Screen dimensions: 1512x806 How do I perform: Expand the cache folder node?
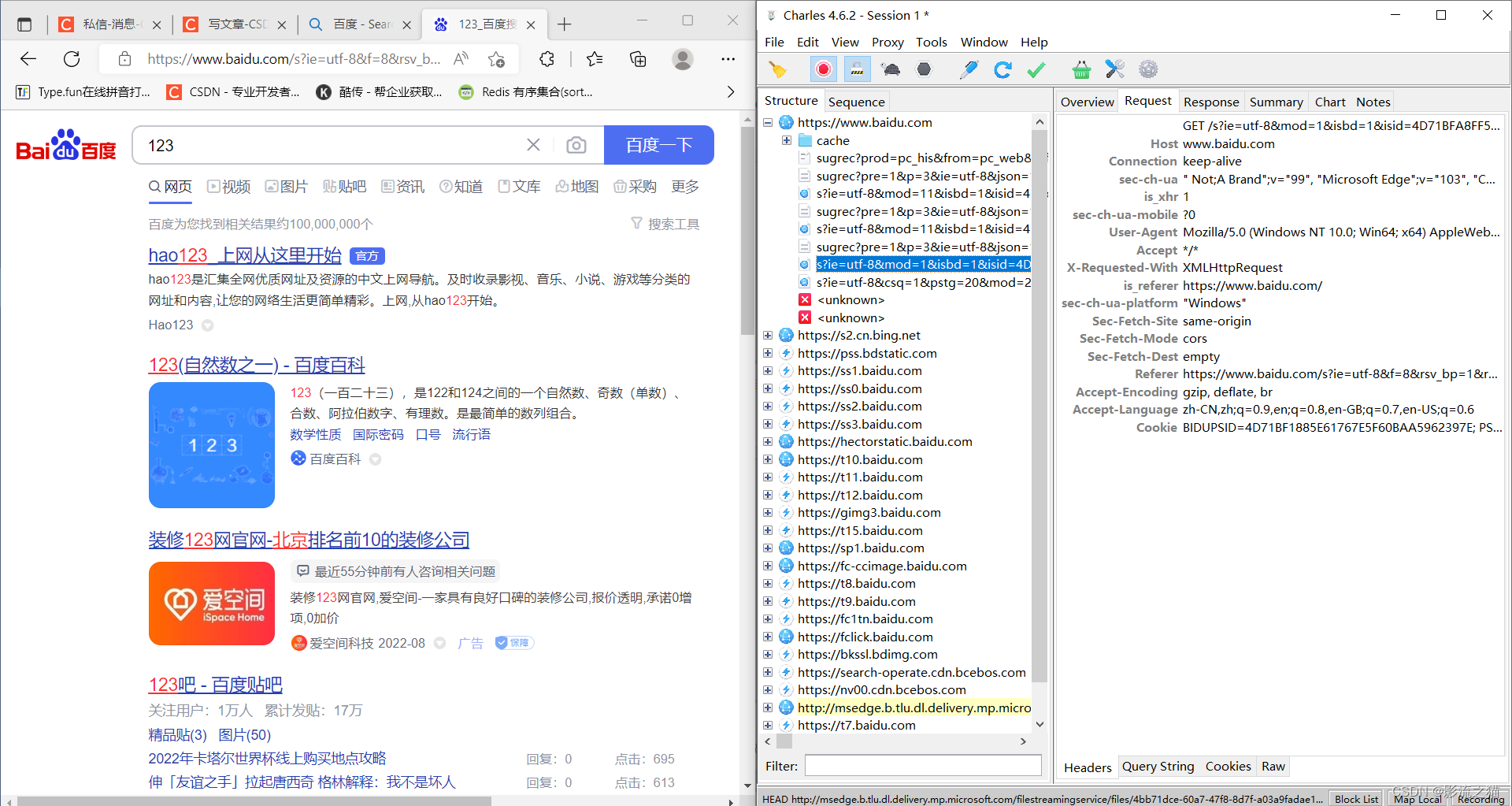(787, 140)
